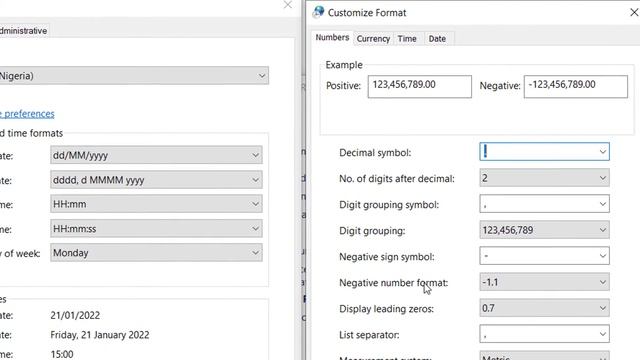This screenshot has height=360, width=640.
Task: Click the Digit grouping label
Action: click(372, 231)
